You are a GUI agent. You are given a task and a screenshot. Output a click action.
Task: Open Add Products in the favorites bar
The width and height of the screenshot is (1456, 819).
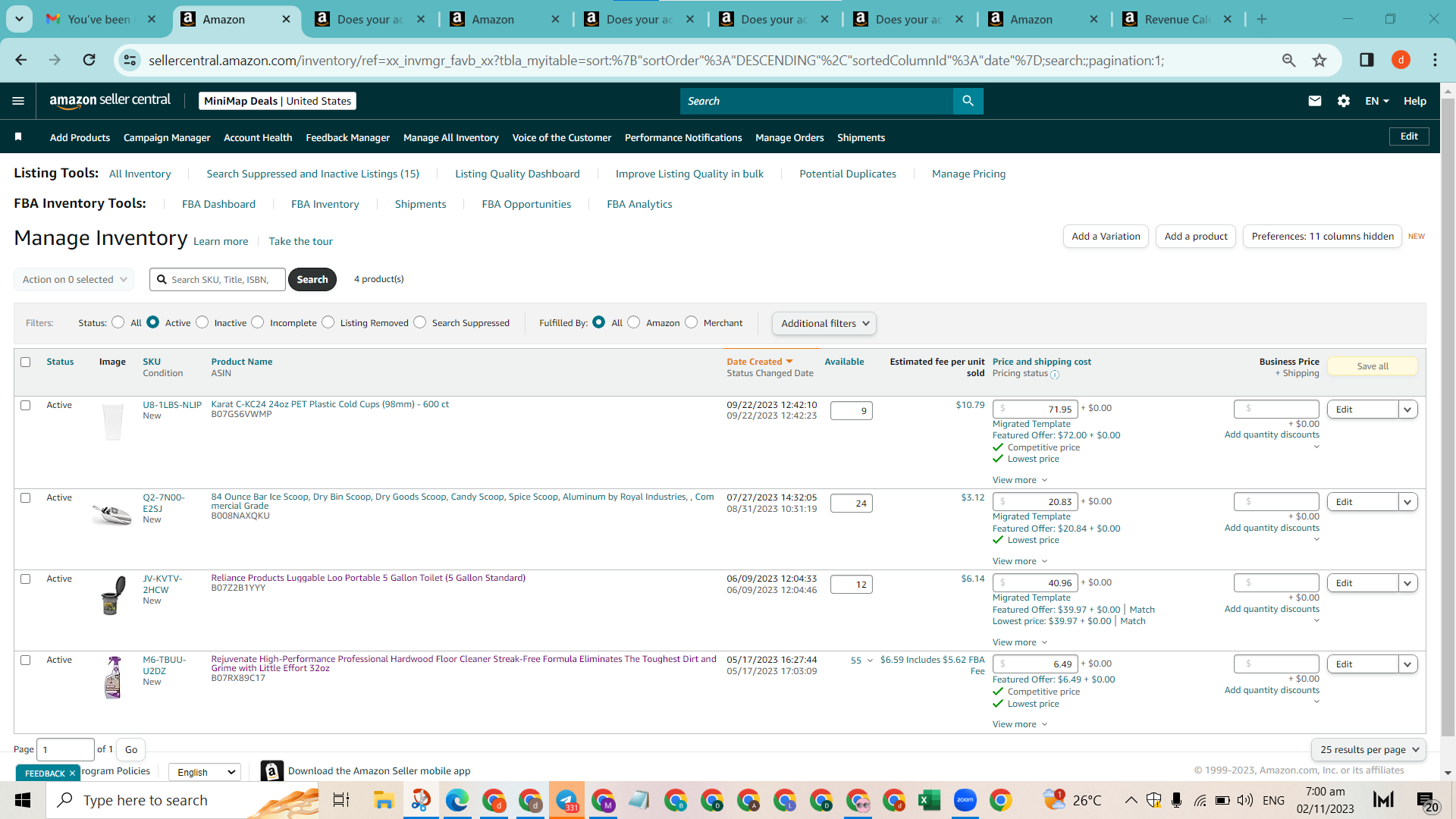pos(80,137)
